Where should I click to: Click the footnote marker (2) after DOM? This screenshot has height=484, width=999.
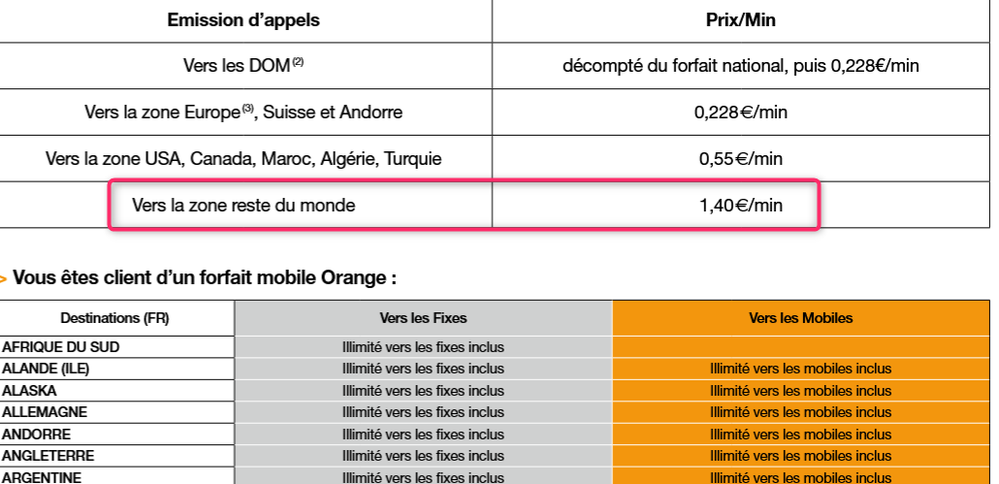click(x=298, y=62)
